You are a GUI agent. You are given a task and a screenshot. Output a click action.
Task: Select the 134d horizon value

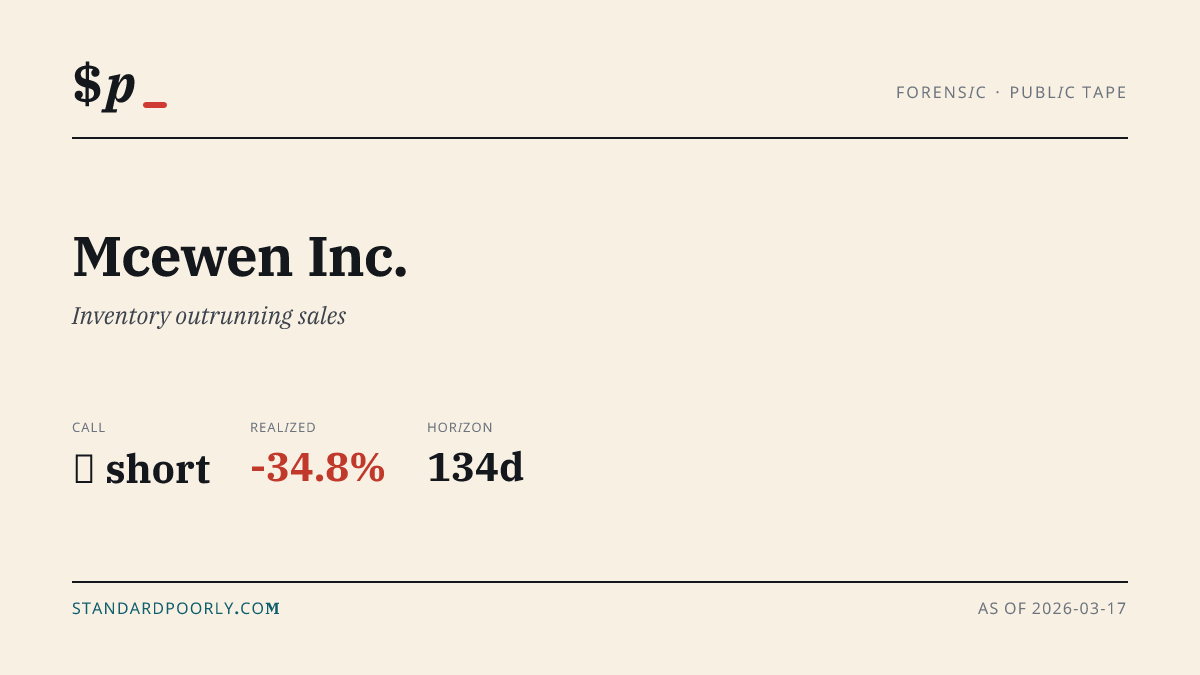(475, 468)
